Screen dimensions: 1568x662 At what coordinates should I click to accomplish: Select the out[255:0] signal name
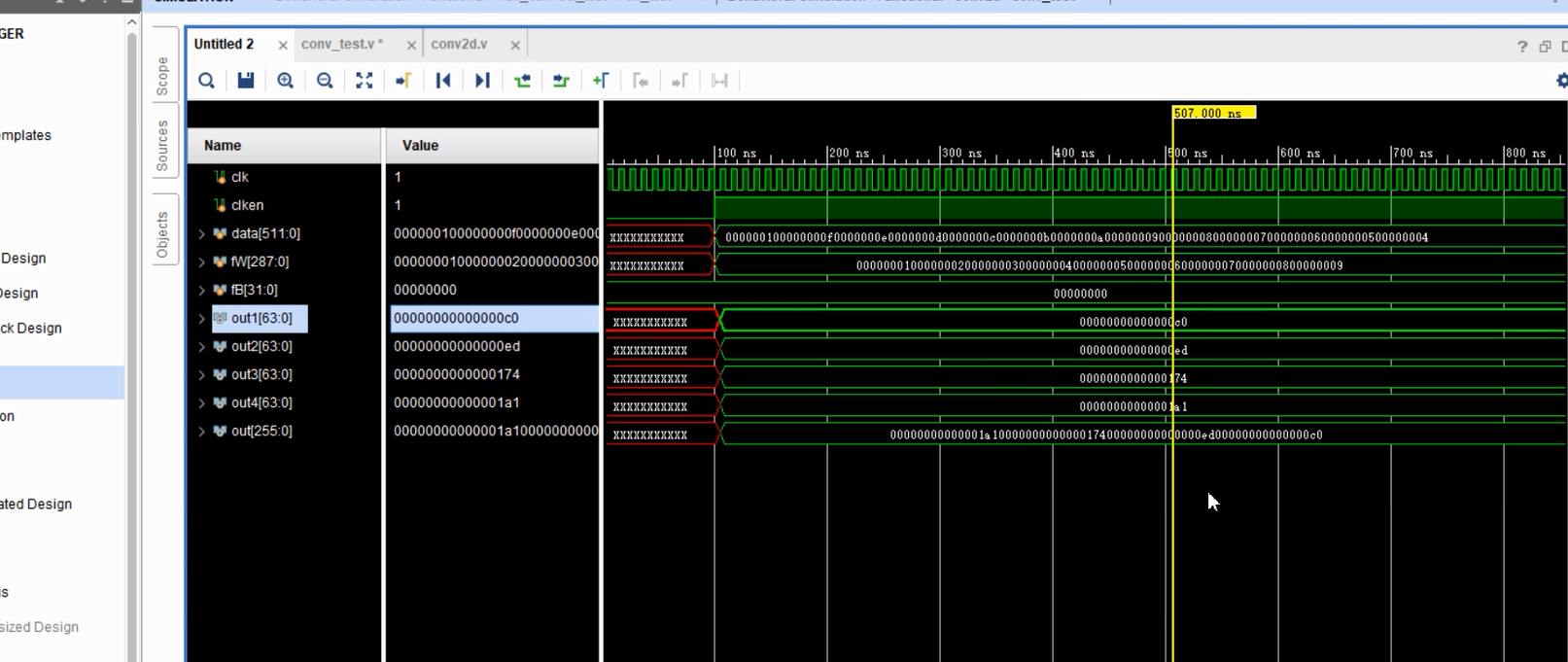coord(261,431)
